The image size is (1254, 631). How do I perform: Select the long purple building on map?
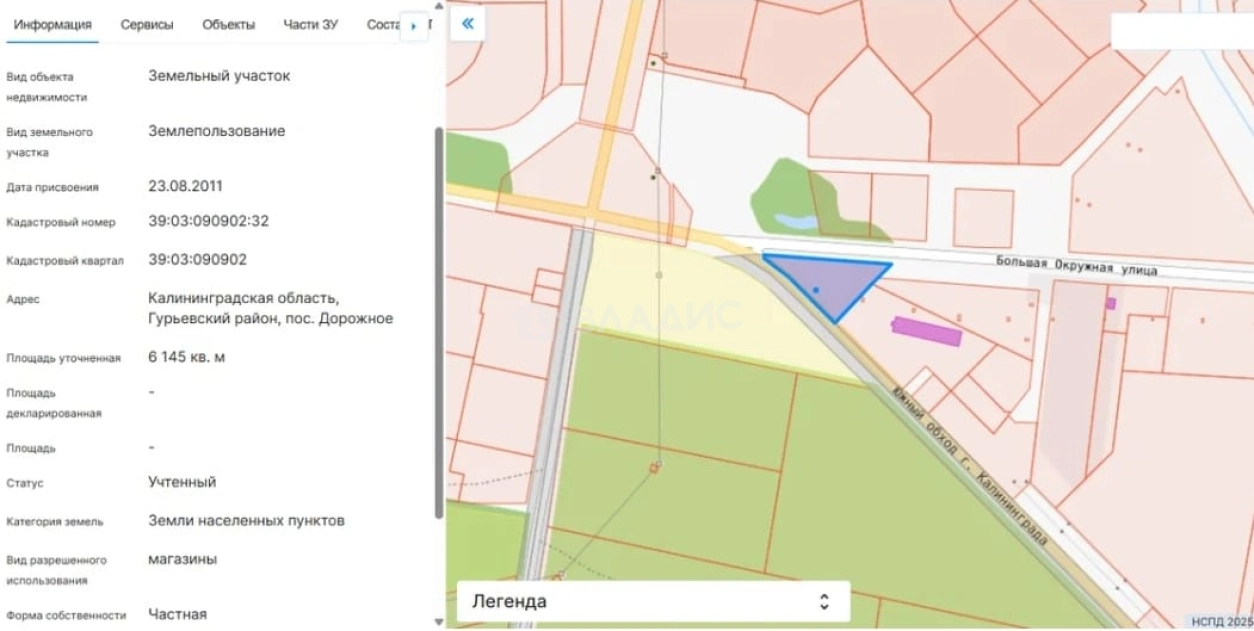(926, 331)
